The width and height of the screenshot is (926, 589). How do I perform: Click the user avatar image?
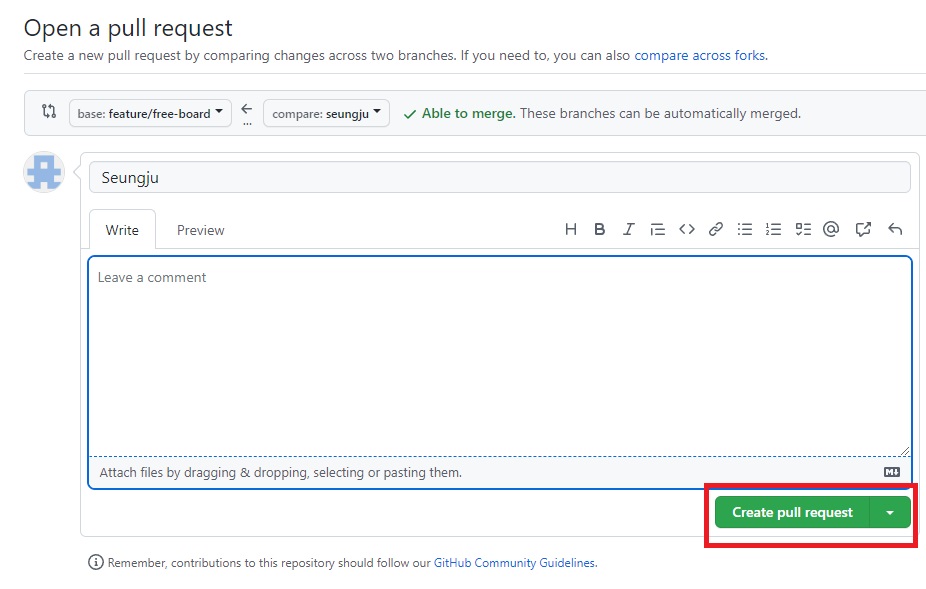pyautogui.click(x=44, y=172)
